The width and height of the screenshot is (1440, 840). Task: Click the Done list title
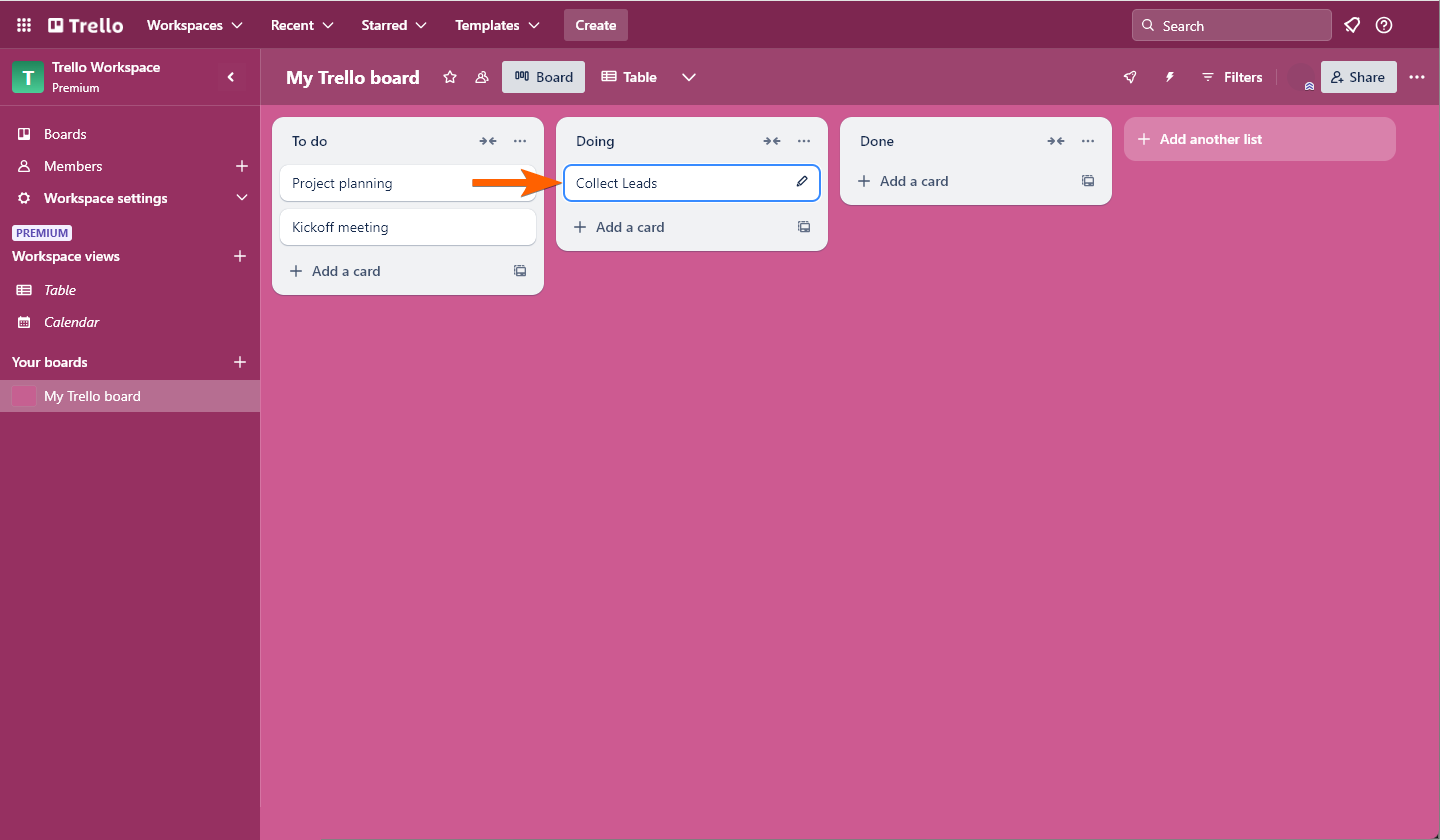click(x=877, y=141)
